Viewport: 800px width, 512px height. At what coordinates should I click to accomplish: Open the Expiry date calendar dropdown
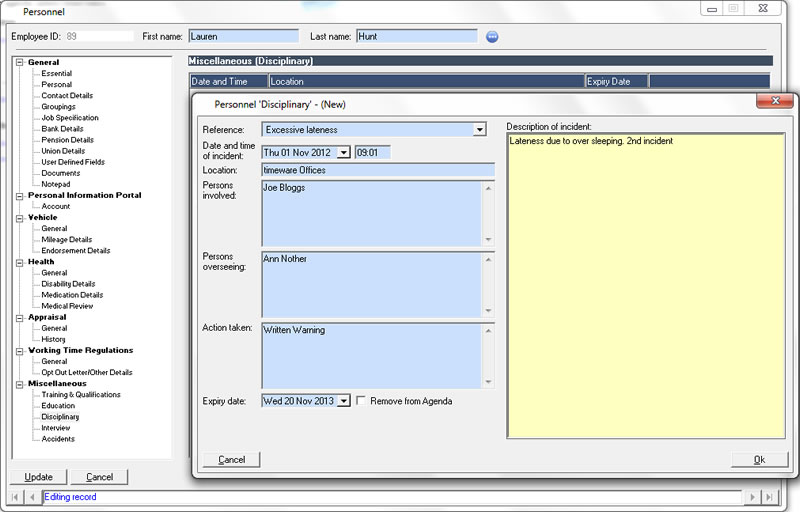coord(343,401)
